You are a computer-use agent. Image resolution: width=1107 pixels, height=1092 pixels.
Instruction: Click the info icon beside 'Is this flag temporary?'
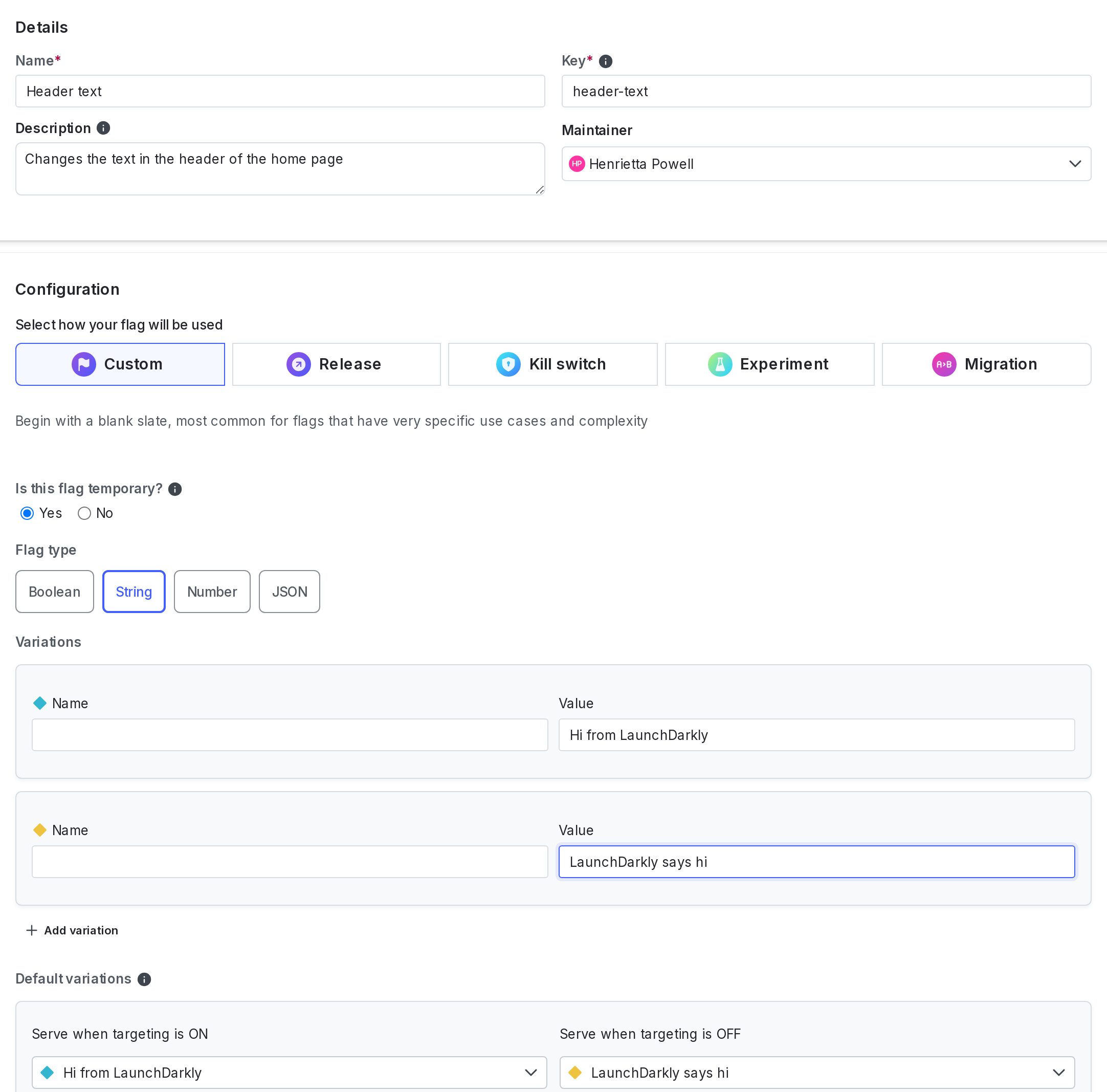175,489
